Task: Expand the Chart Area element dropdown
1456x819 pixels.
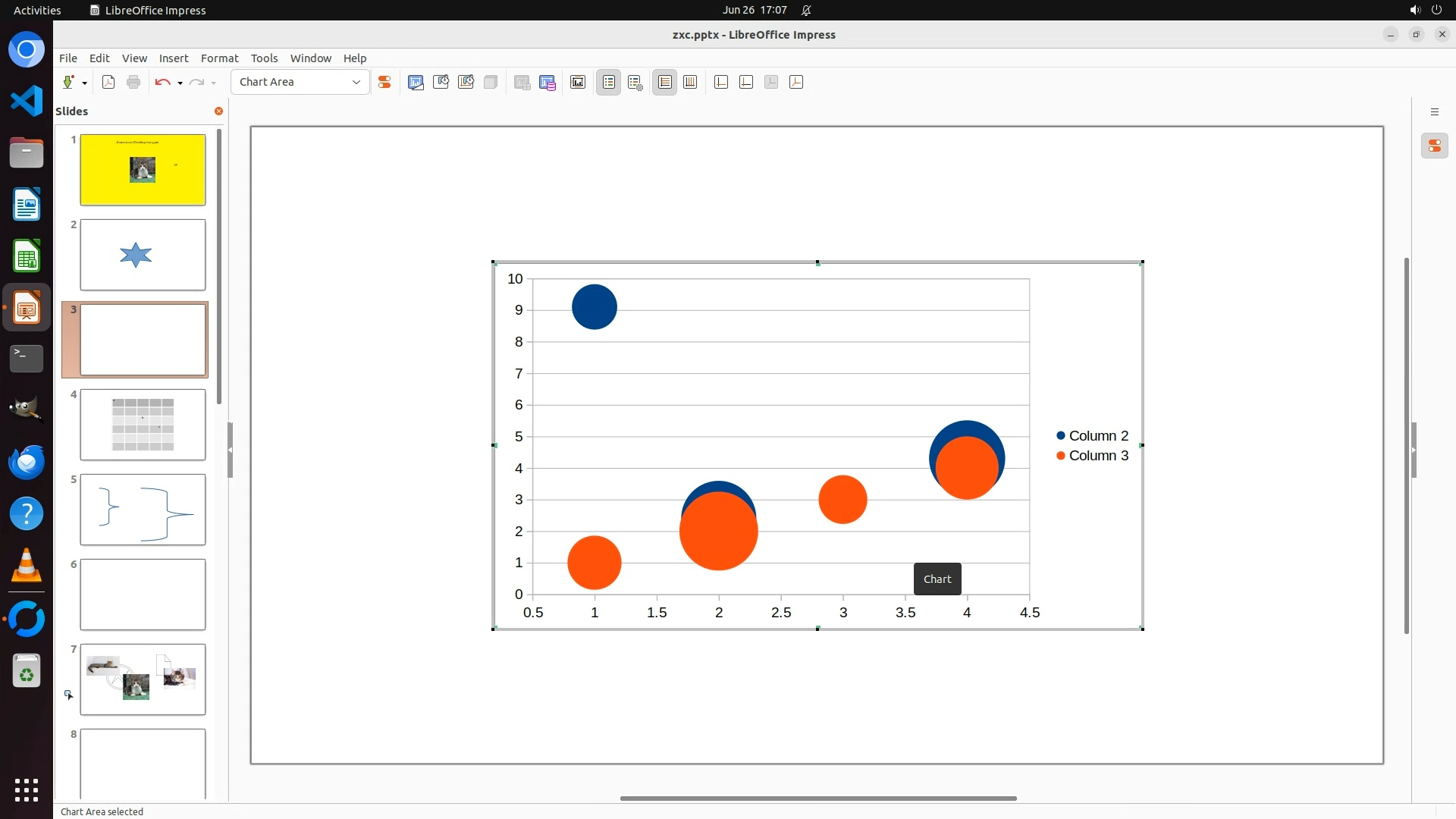Action: (356, 82)
